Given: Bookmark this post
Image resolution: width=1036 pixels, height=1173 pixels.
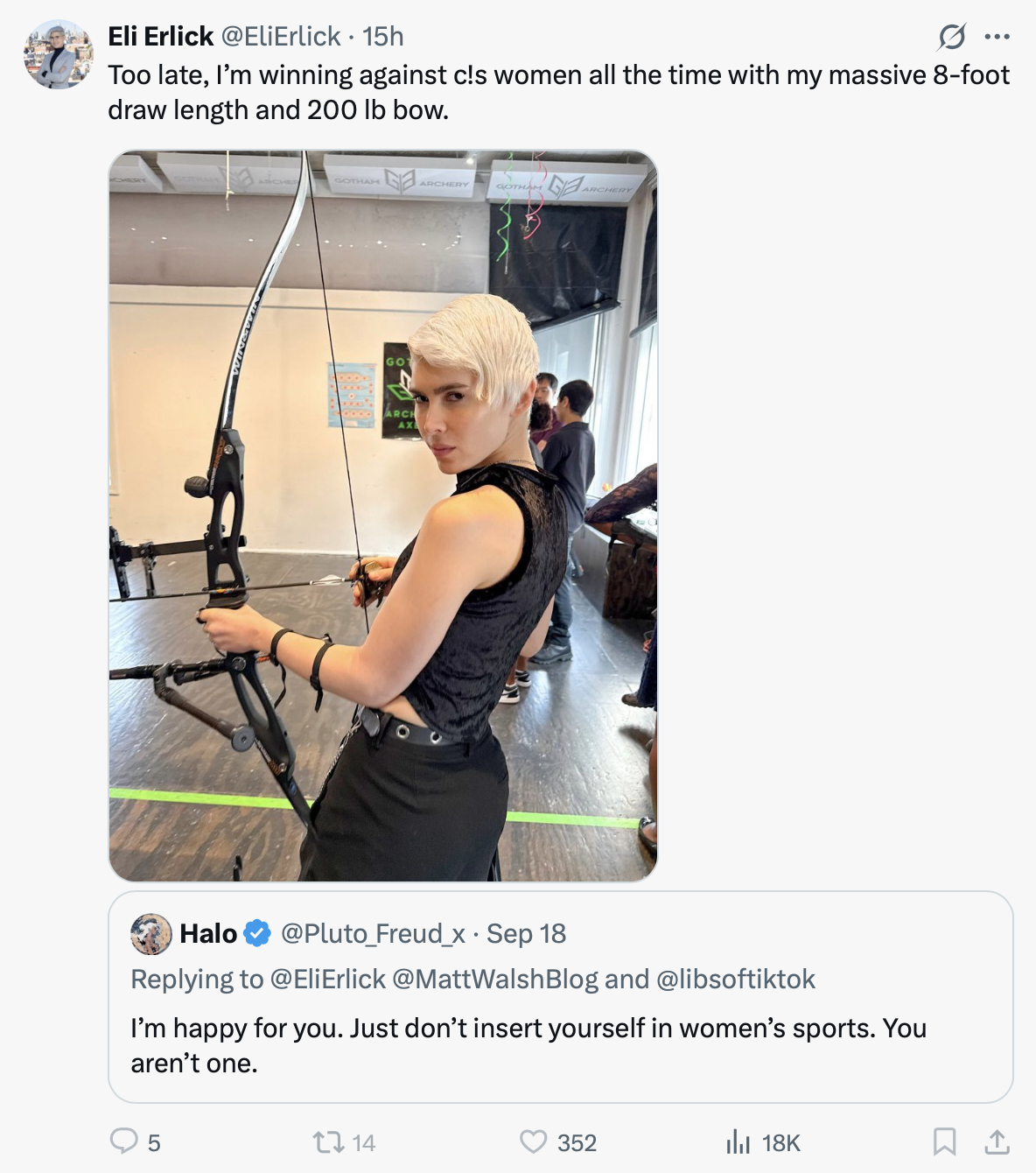Looking at the screenshot, I should tap(944, 1141).
